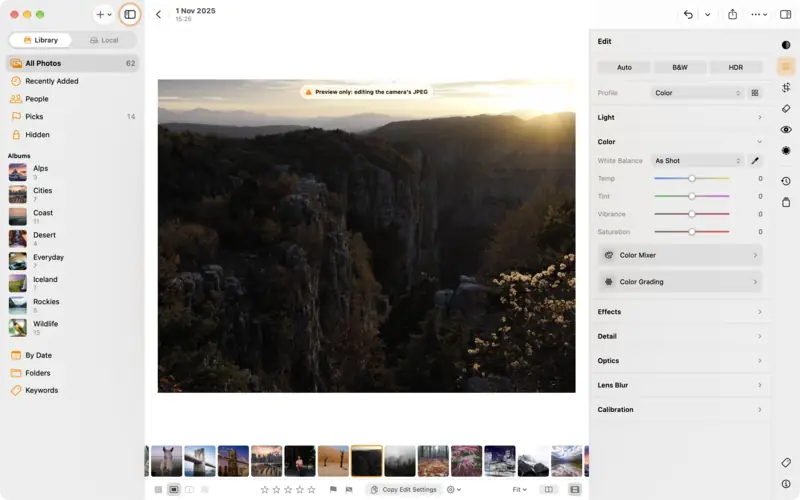Click the before/after split view icon
The width and height of the screenshot is (800, 500).
click(548, 490)
